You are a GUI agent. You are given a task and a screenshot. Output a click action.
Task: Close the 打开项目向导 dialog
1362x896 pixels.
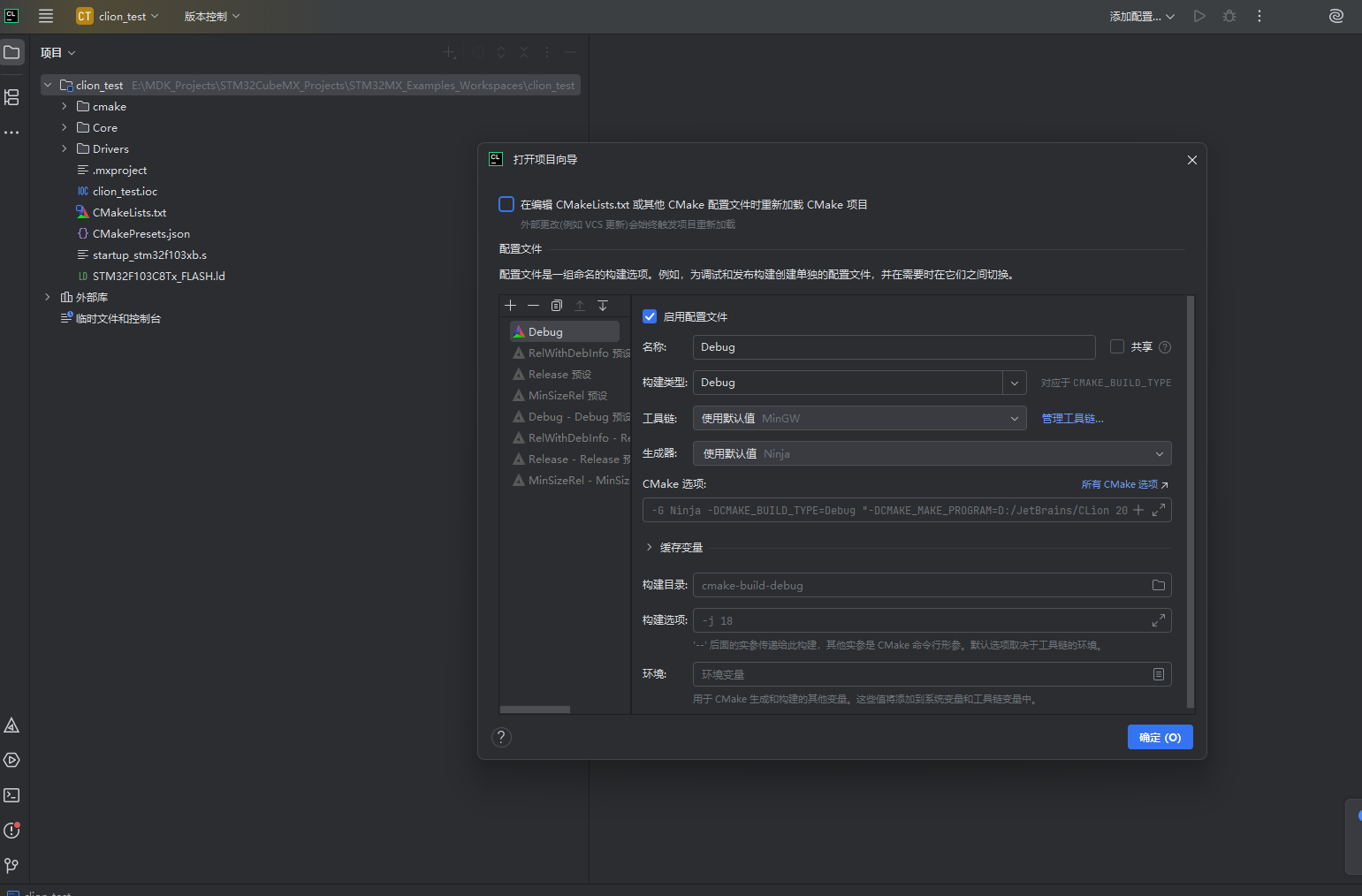(x=1191, y=160)
